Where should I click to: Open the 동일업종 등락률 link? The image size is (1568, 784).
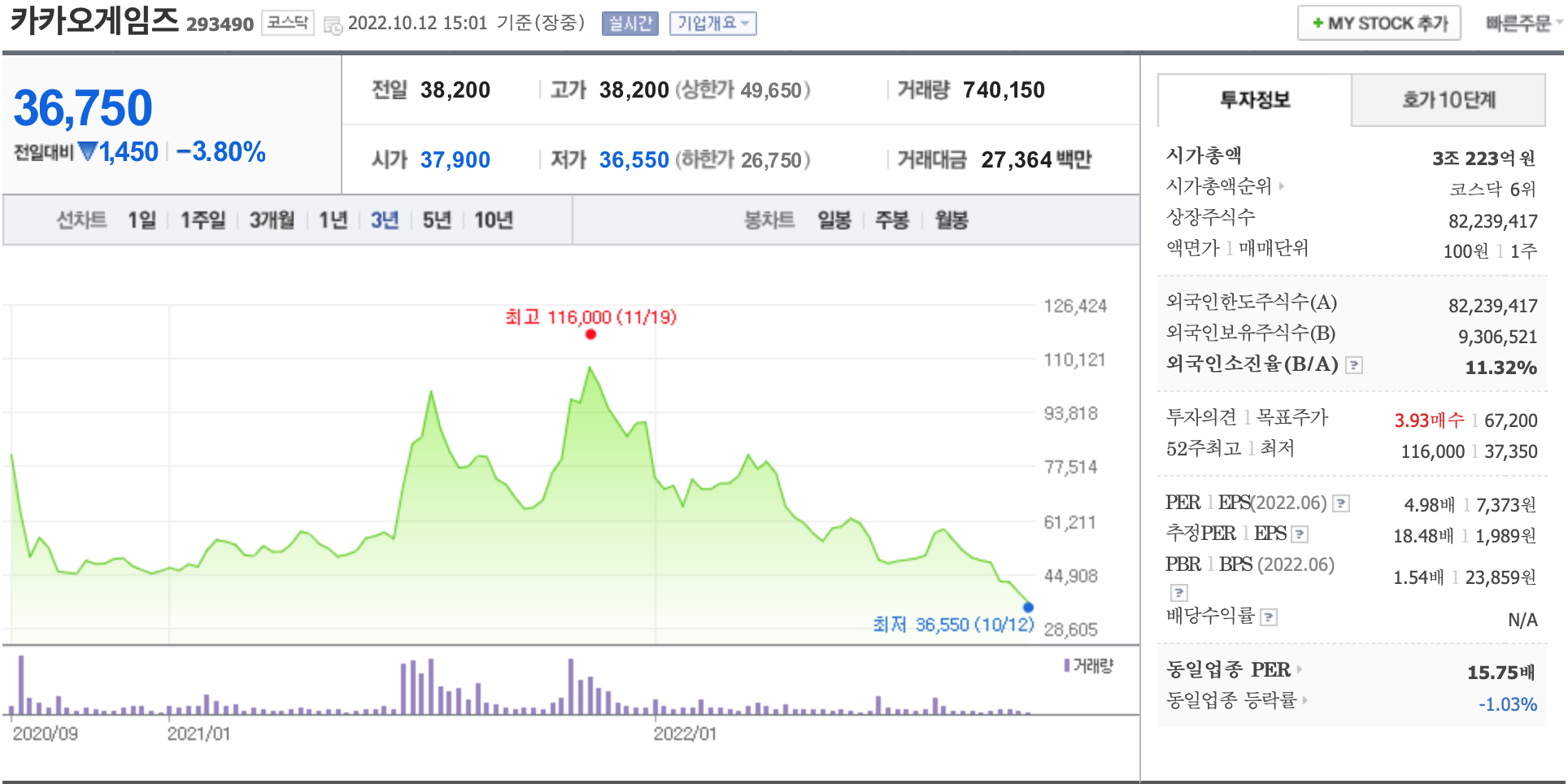click(1236, 700)
